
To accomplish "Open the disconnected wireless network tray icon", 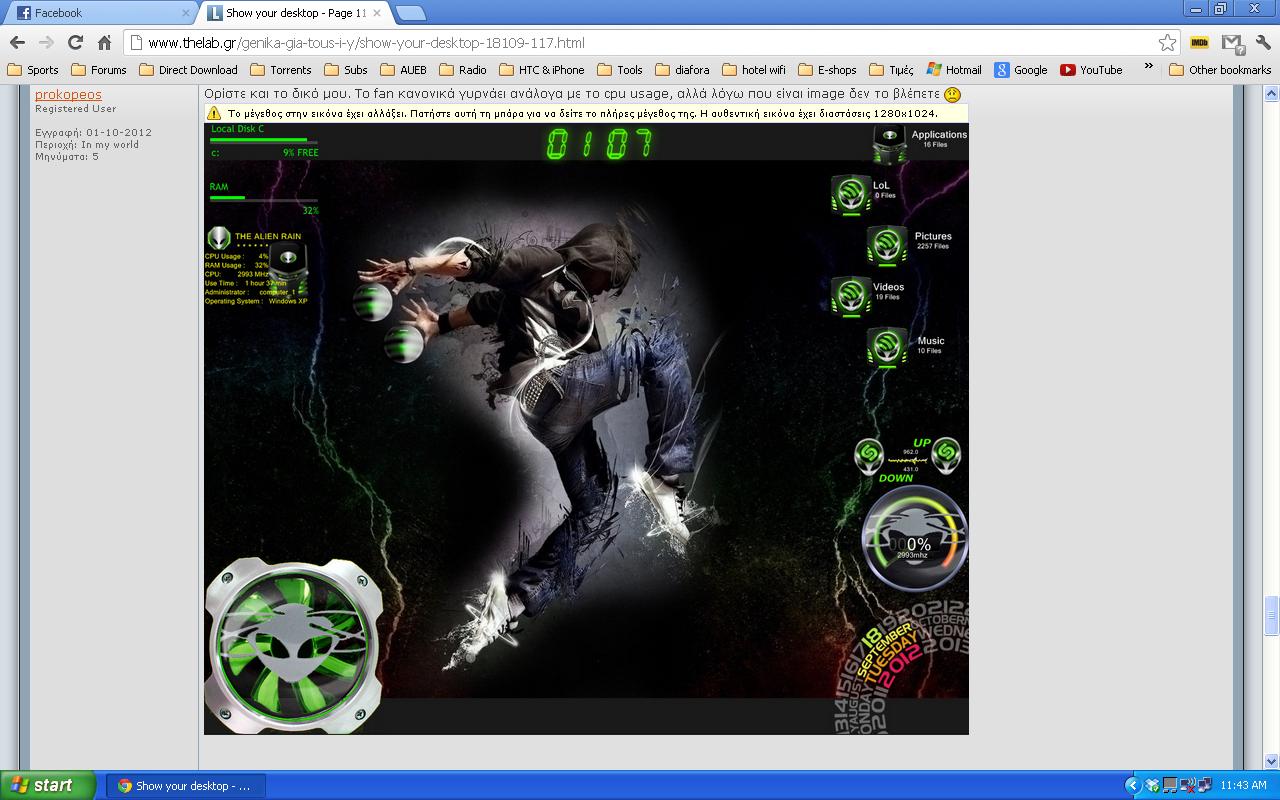I will (x=1186, y=785).
